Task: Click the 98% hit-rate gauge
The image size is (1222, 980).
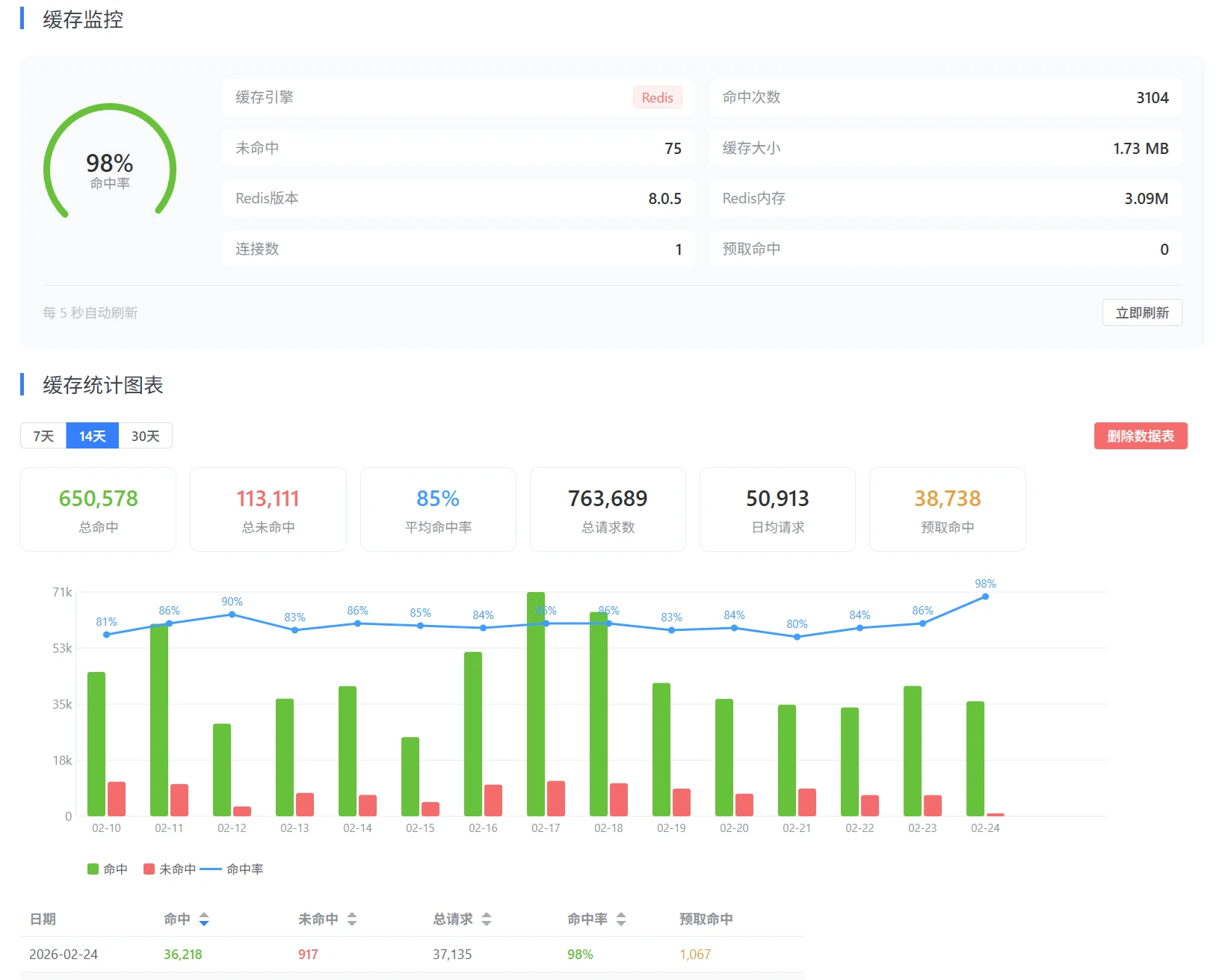Action: 110,163
